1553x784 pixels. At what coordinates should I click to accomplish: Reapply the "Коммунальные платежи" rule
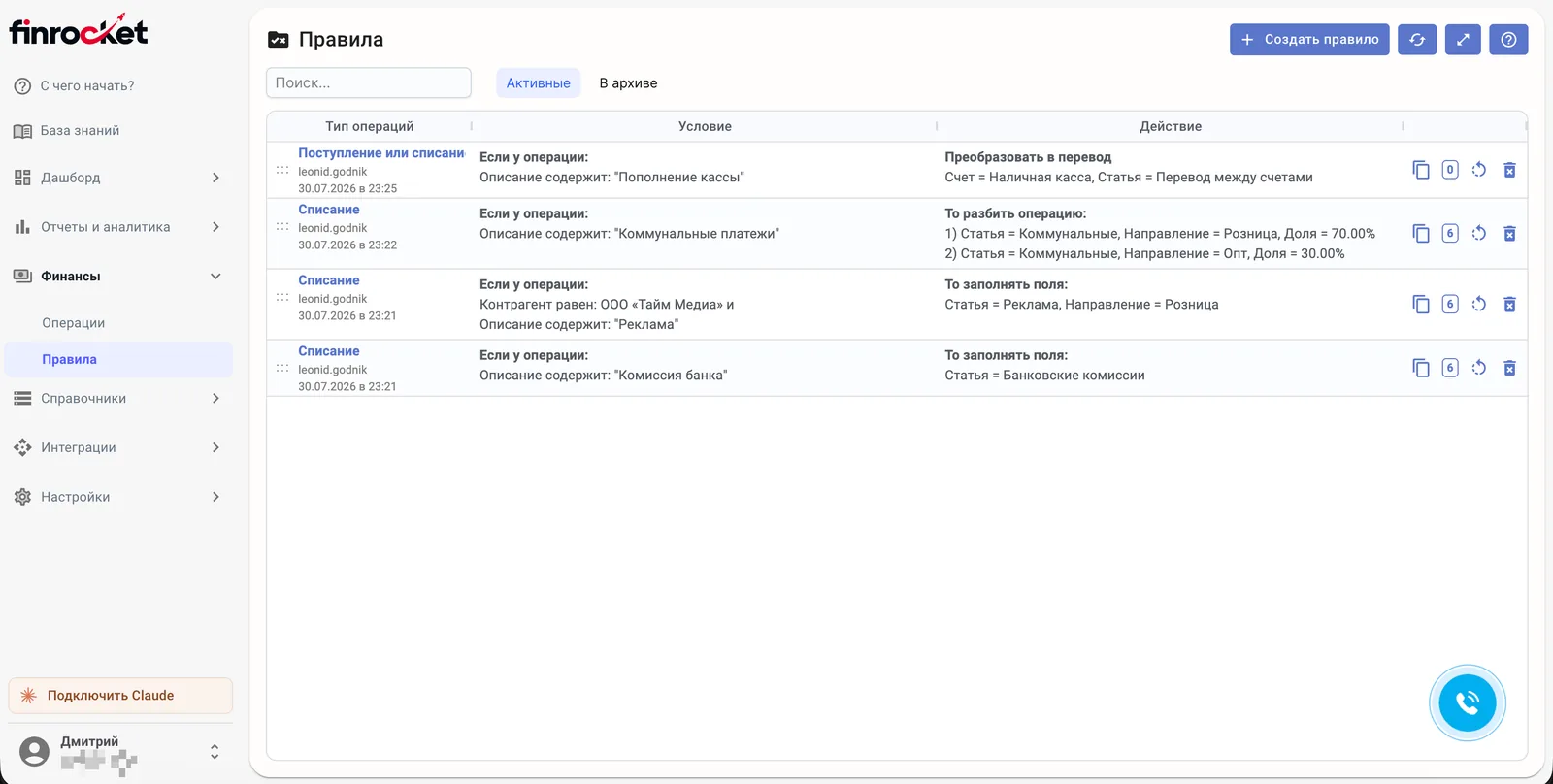click(x=1479, y=234)
